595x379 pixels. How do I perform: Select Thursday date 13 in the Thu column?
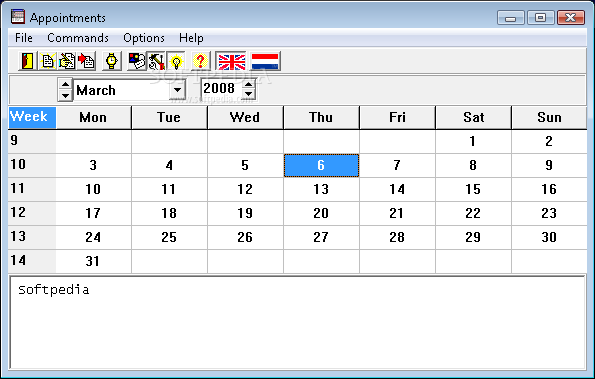[321, 189]
